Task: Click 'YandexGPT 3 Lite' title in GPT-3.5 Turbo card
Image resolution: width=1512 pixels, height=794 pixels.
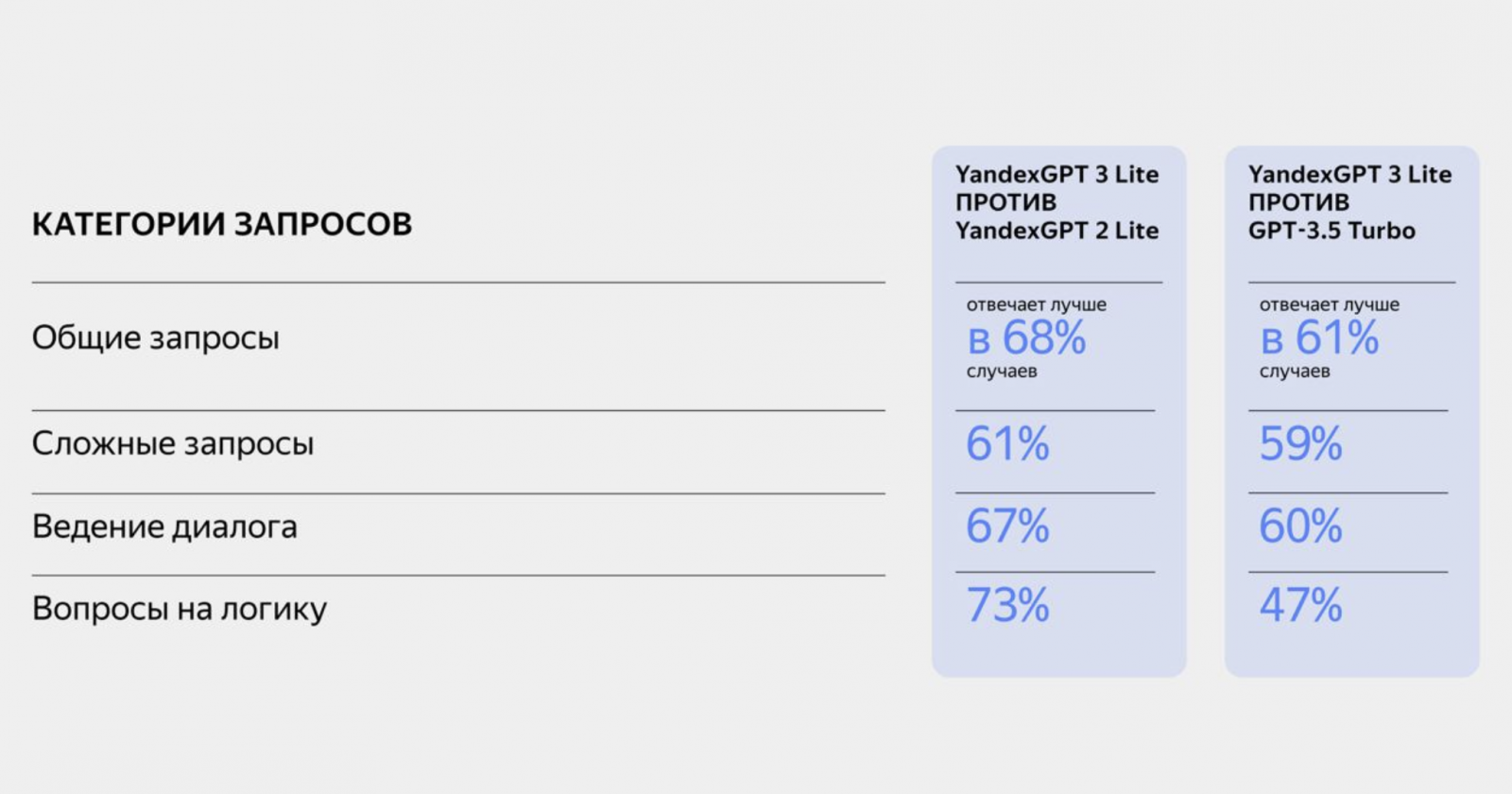Action: click(1349, 175)
